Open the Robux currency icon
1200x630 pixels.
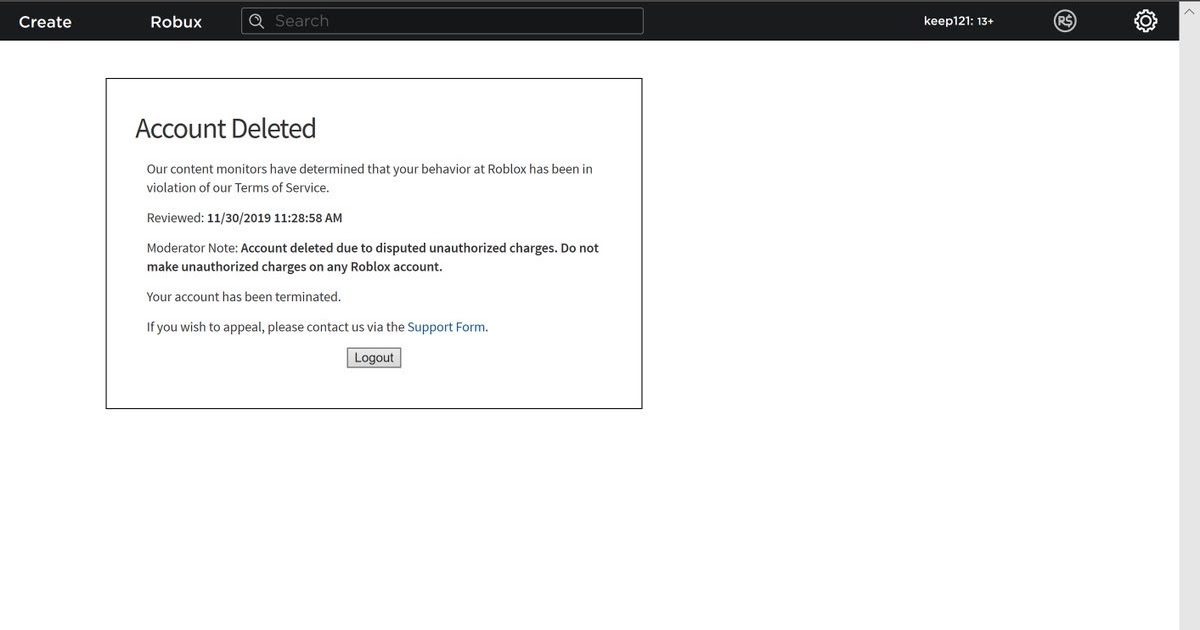click(x=1065, y=21)
